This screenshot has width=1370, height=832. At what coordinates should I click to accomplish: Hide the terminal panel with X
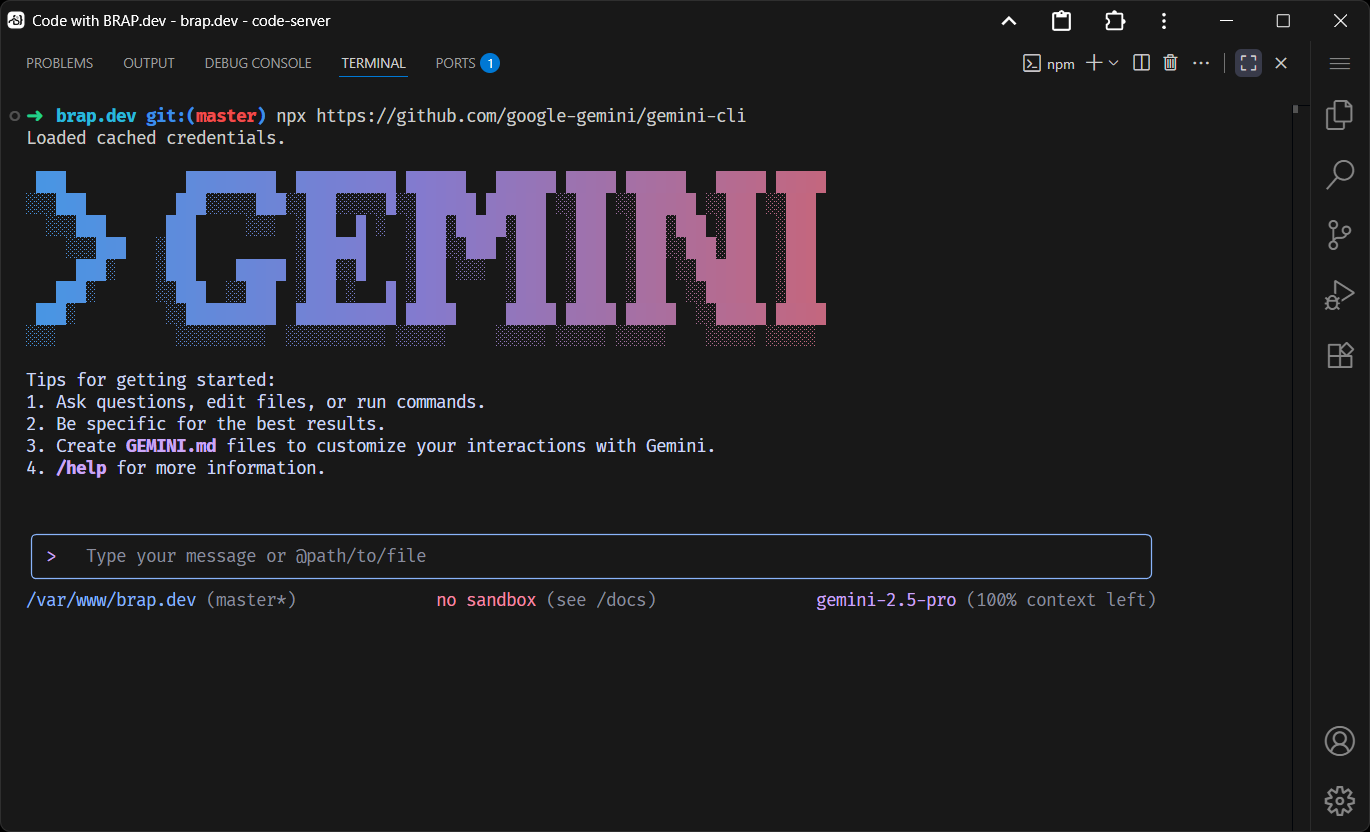click(x=1281, y=63)
